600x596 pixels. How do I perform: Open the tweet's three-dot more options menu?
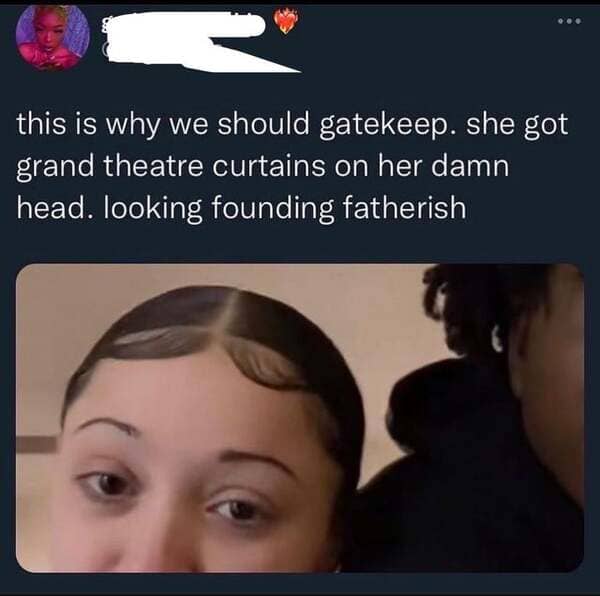[569, 21]
